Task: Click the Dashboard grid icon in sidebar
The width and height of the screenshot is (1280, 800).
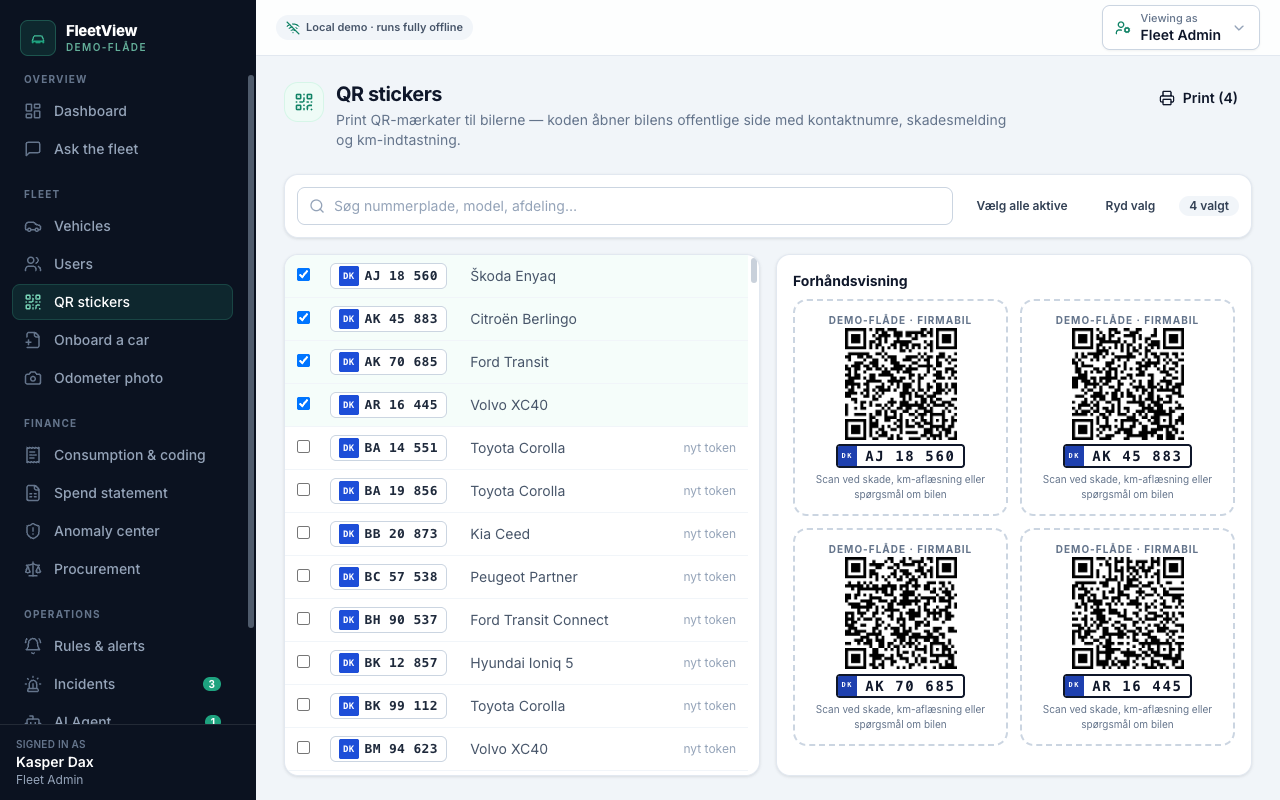Action: pyautogui.click(x=33, y=111)
